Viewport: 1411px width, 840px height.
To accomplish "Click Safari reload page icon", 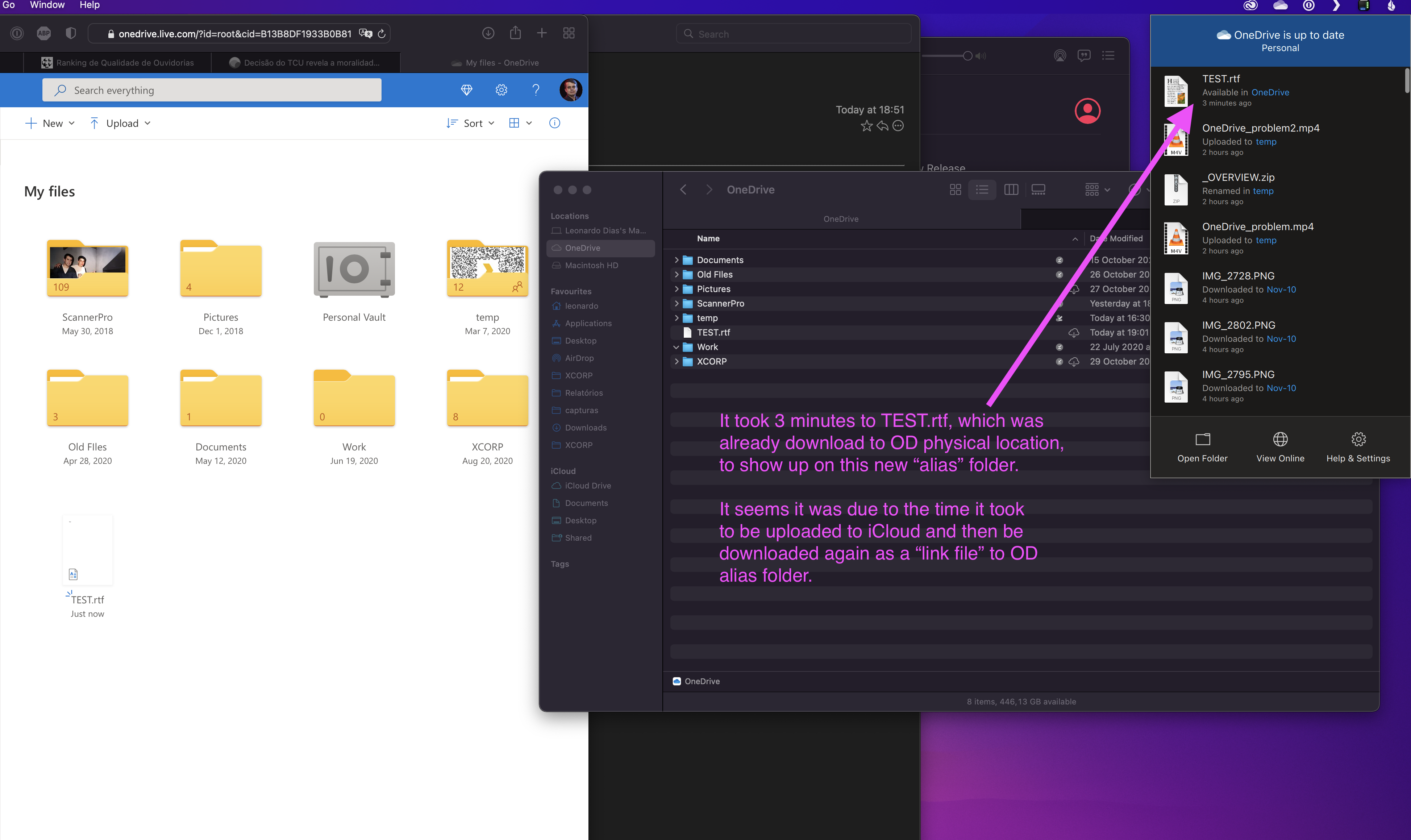I will coord(382,34).
